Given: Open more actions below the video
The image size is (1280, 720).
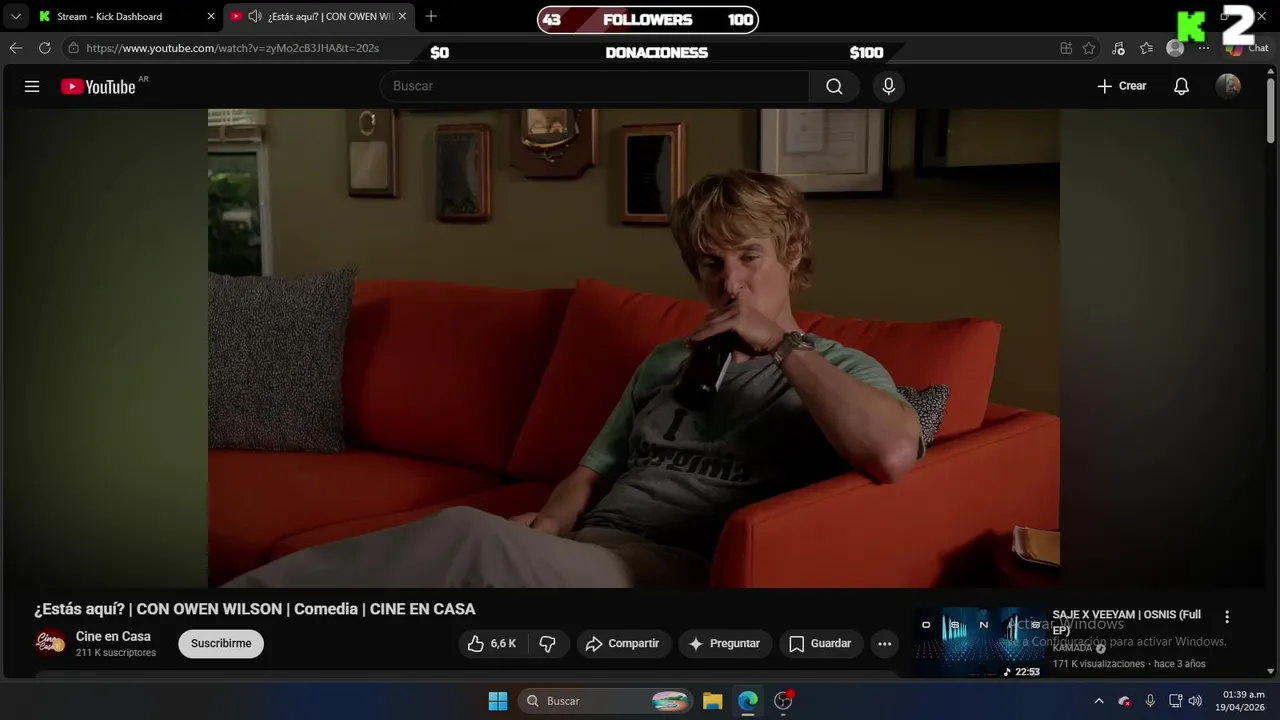Looking at the screenshot, I should click(884, 644).
